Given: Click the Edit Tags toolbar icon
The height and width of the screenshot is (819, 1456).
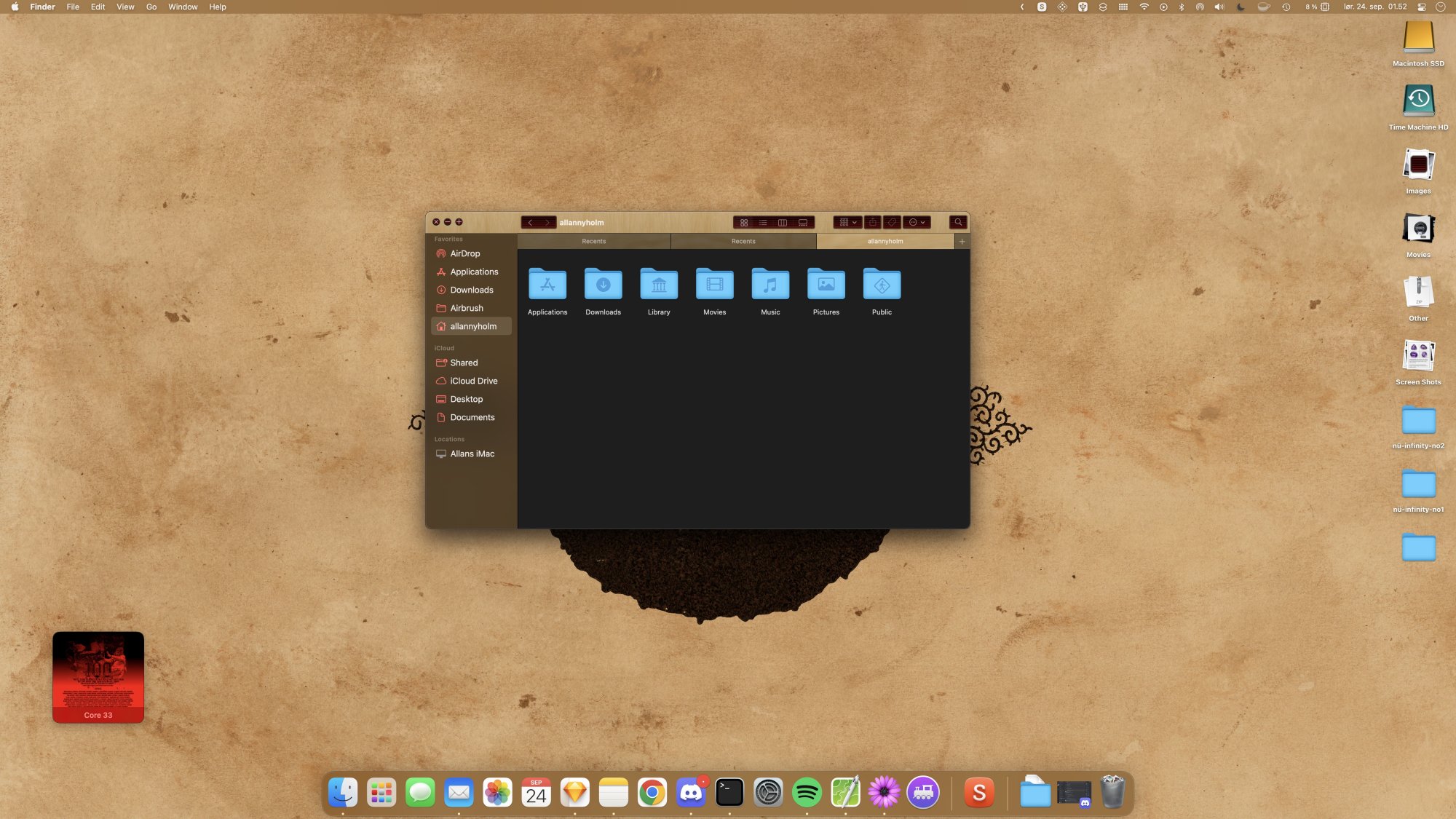Looking at the screenshot, I should (892, 223).
